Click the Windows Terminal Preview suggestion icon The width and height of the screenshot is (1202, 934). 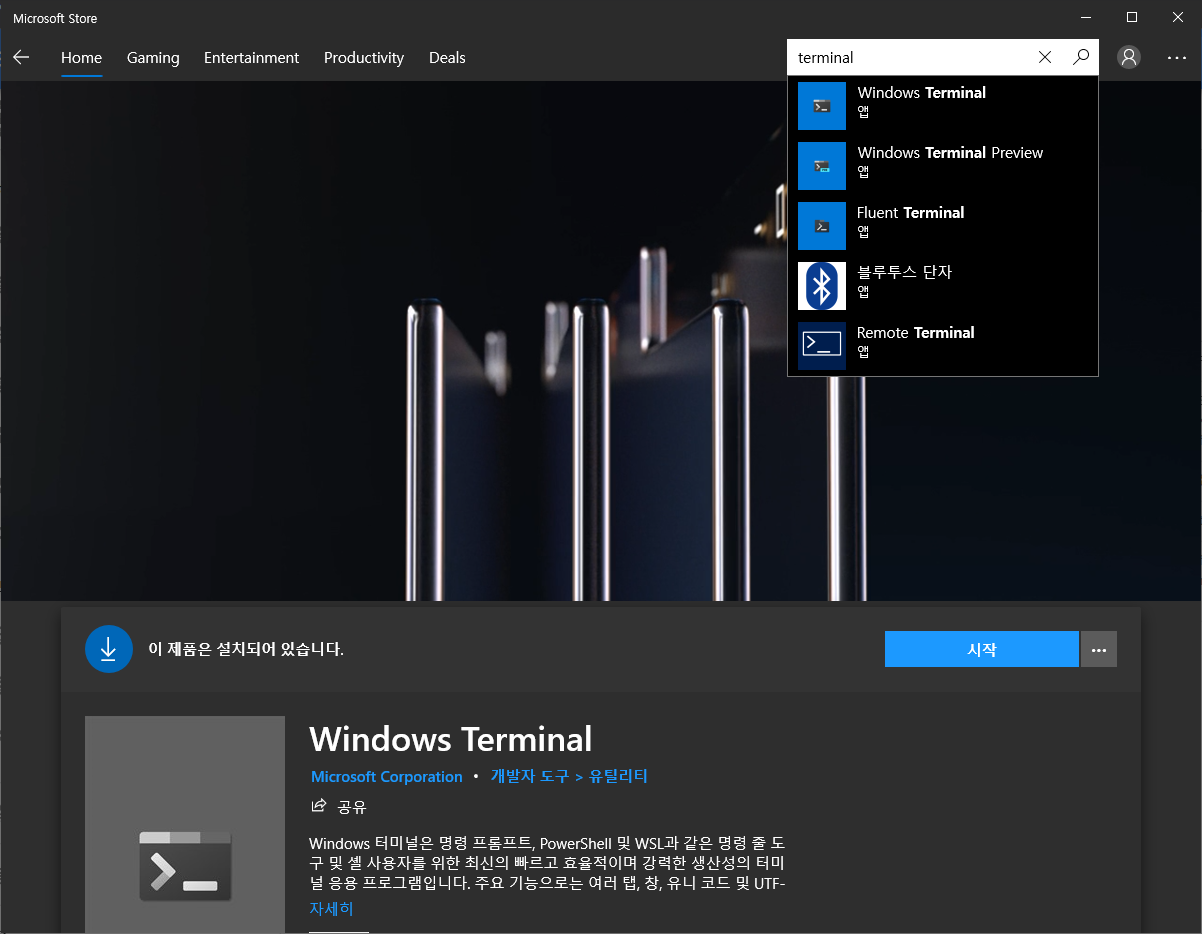point(822,166)
